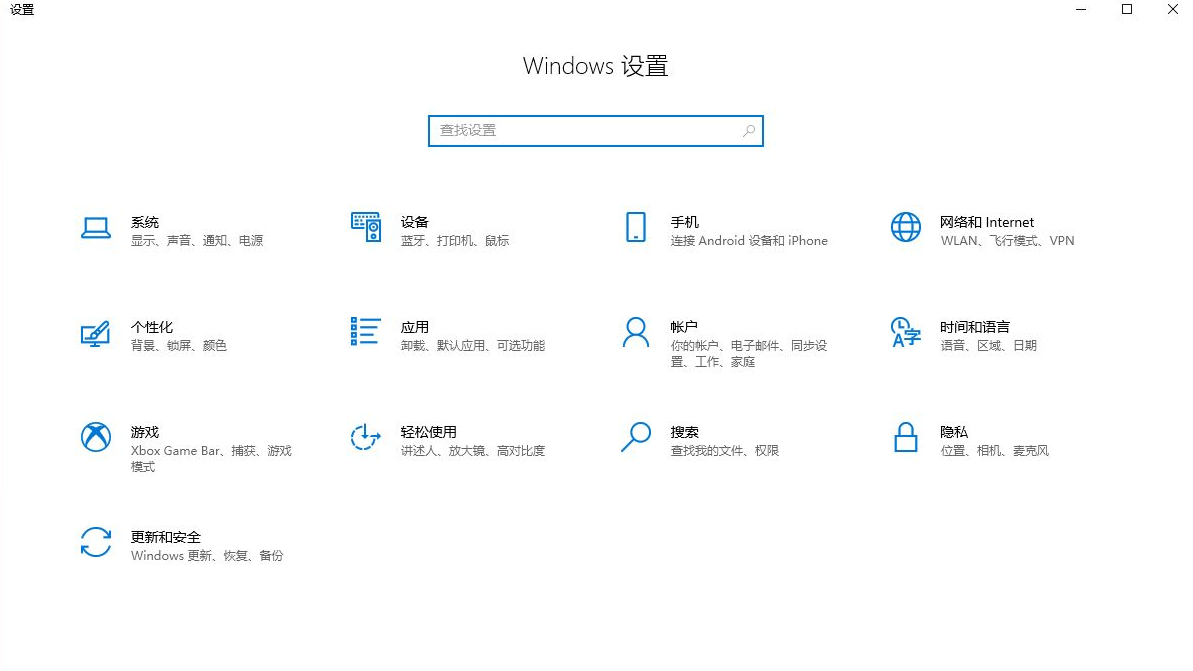Click the clock and letter icon for 时间和语言

click(x=905, y=332)
